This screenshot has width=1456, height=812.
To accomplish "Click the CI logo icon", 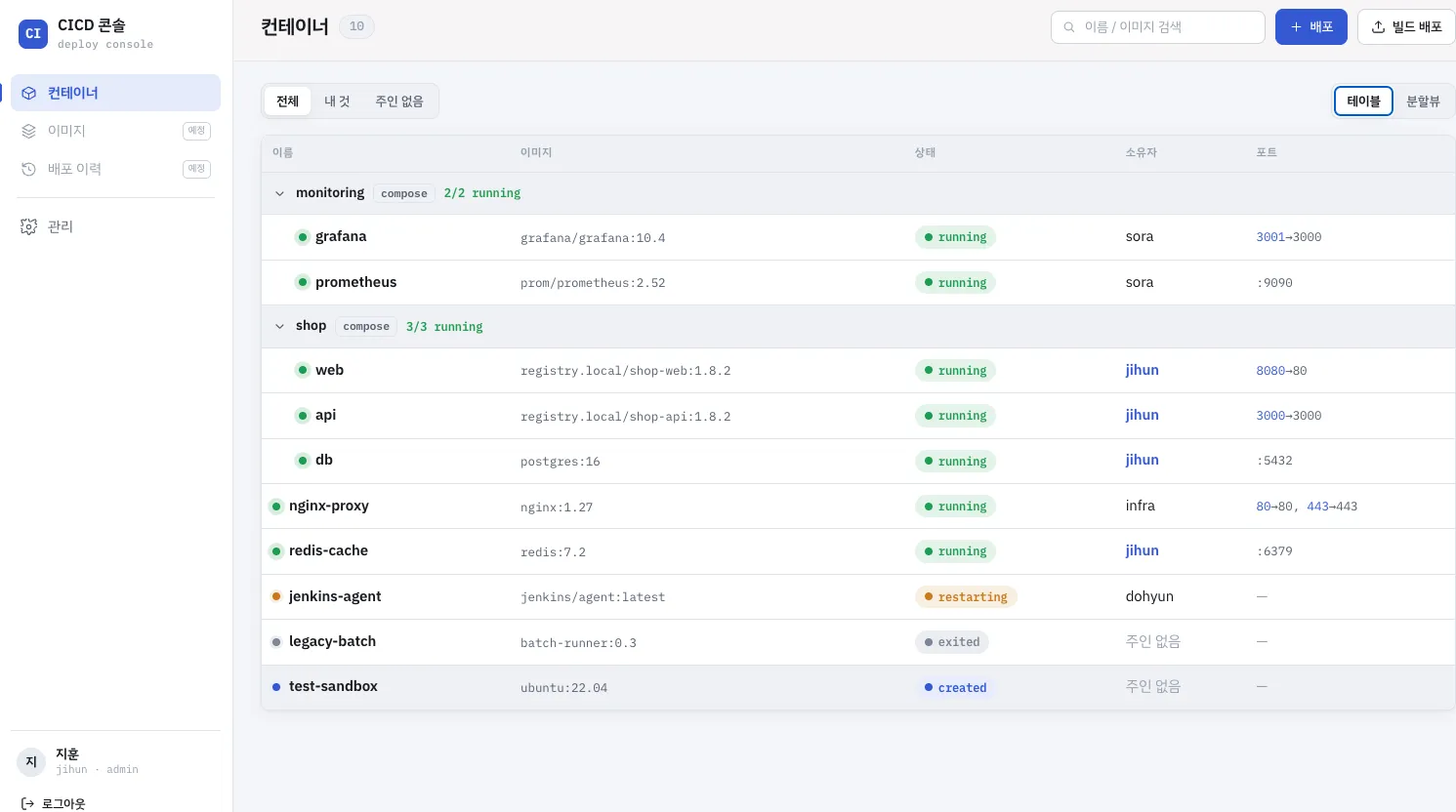I will tap(33, 33).
